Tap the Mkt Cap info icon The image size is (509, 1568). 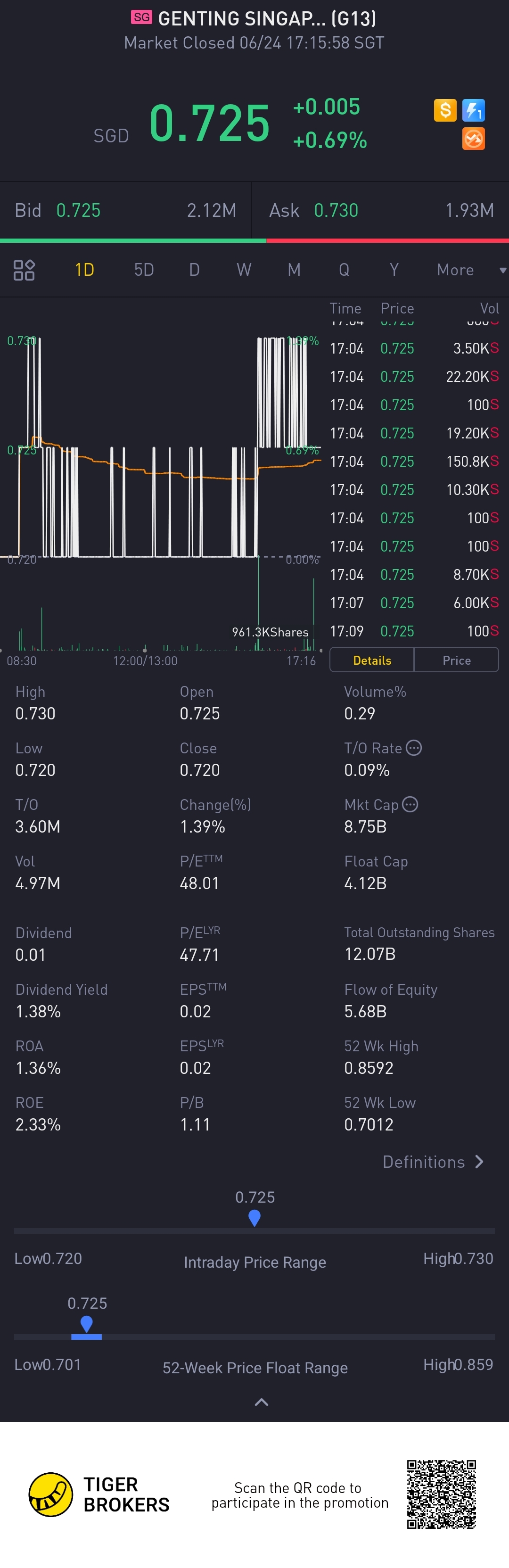coord(410,804)
